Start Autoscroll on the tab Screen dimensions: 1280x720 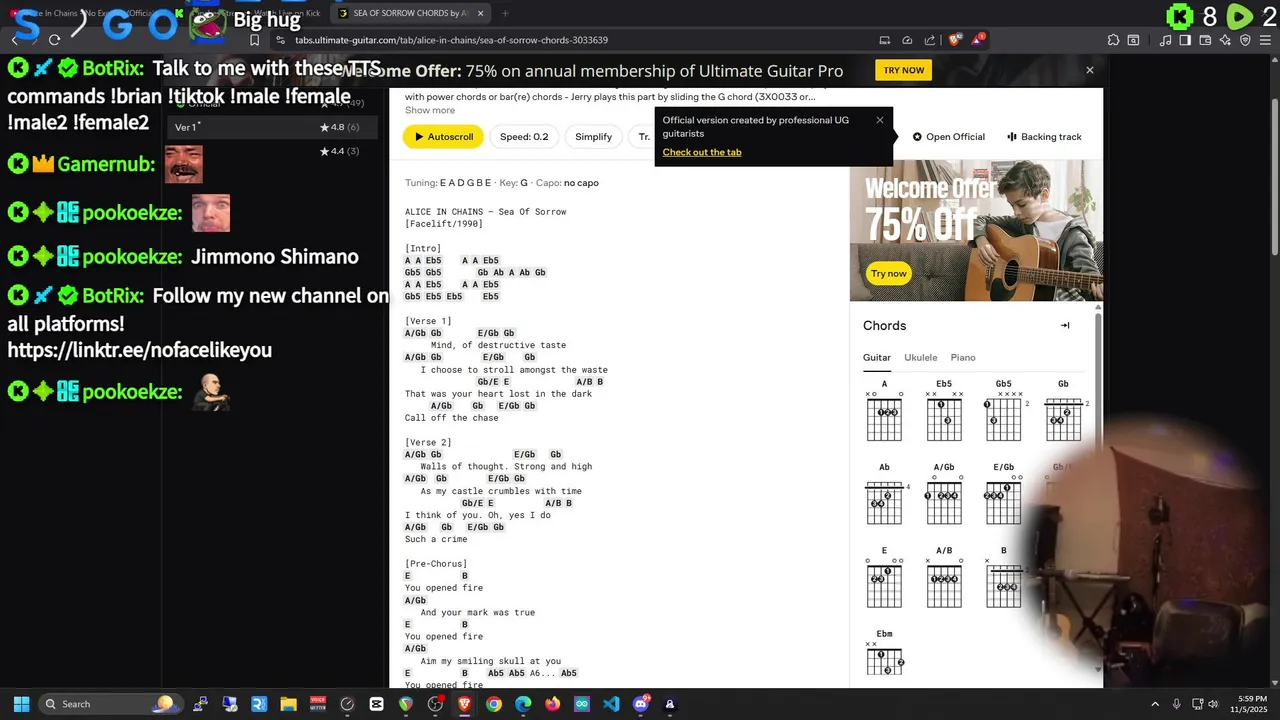[x=443, y=137]
